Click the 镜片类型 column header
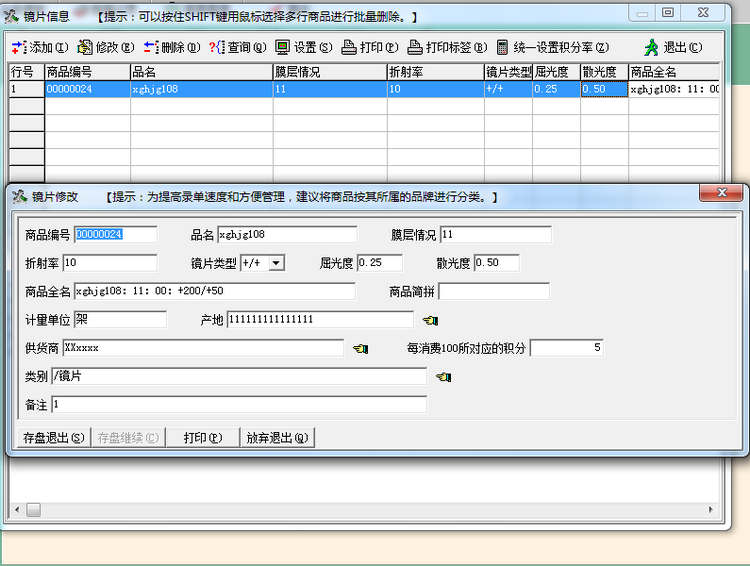 [508, 72]
